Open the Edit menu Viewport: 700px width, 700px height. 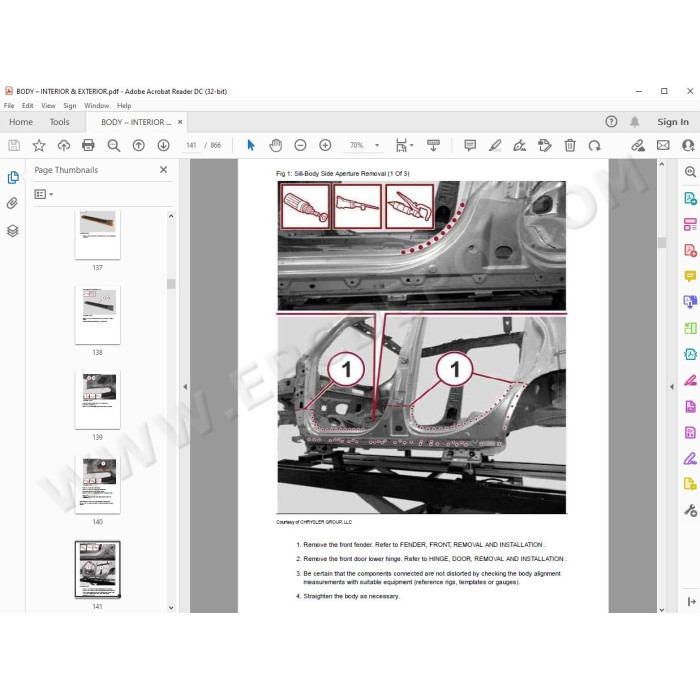pyautogui.click(x=28, y=106)
